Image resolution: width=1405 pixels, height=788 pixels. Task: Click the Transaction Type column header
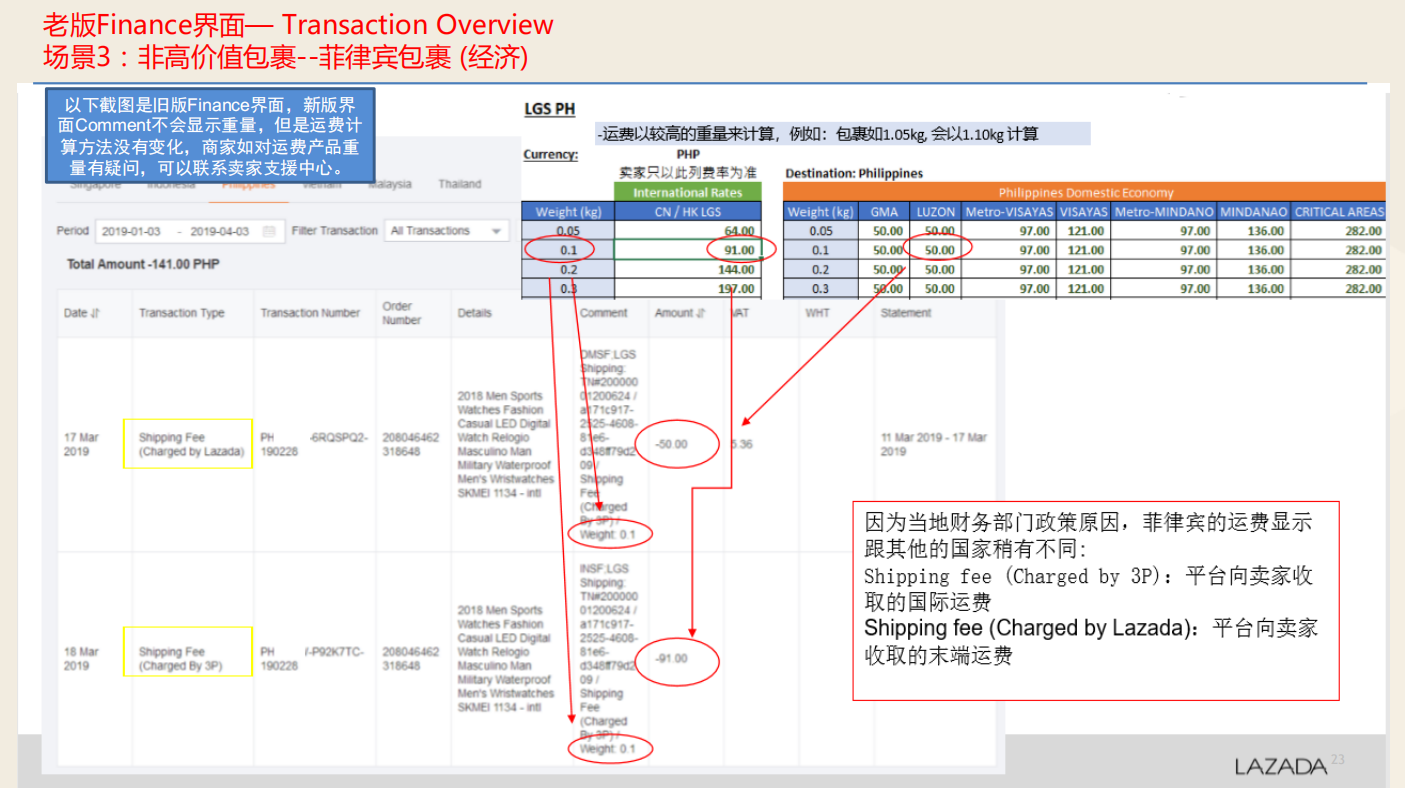coord(182,313)
